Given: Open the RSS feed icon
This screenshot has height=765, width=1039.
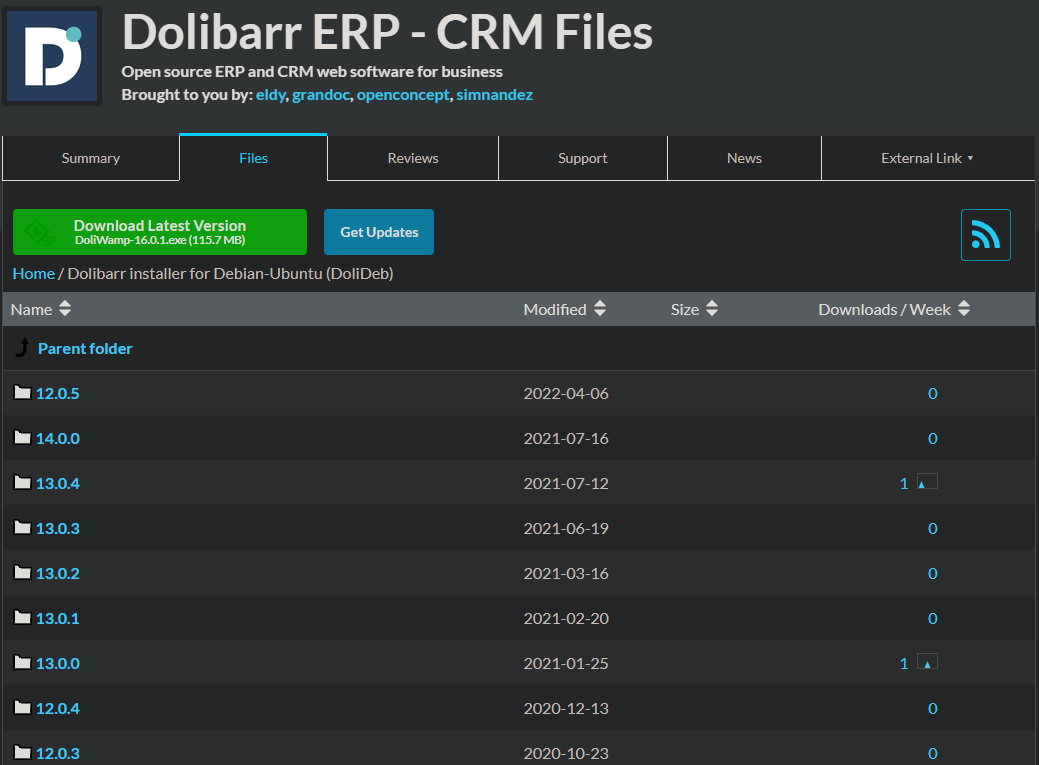Looking at the screenshot, I should click(x=985, y=233).
